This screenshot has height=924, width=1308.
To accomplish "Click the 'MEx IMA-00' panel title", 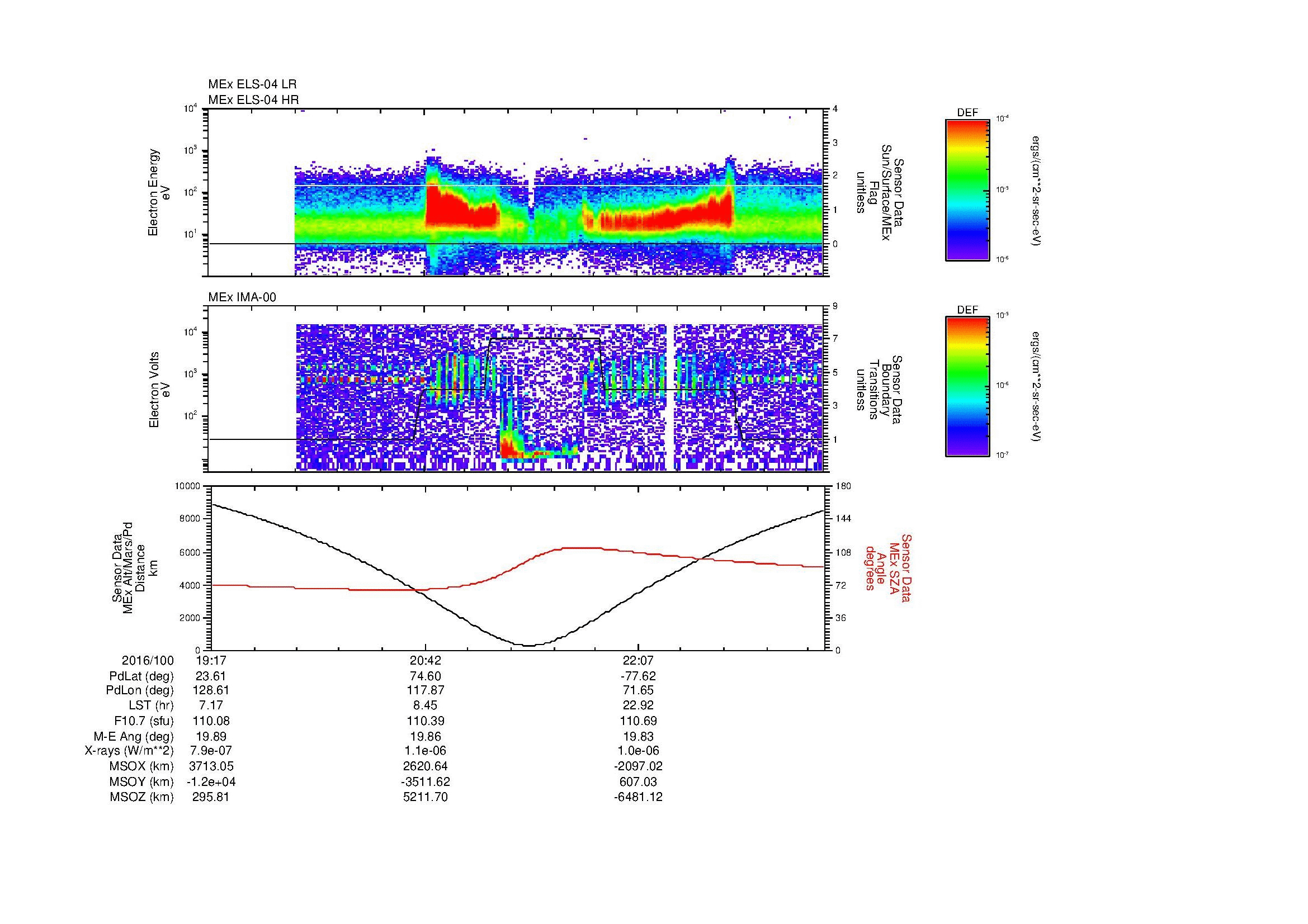I will (x=242, y=297).
